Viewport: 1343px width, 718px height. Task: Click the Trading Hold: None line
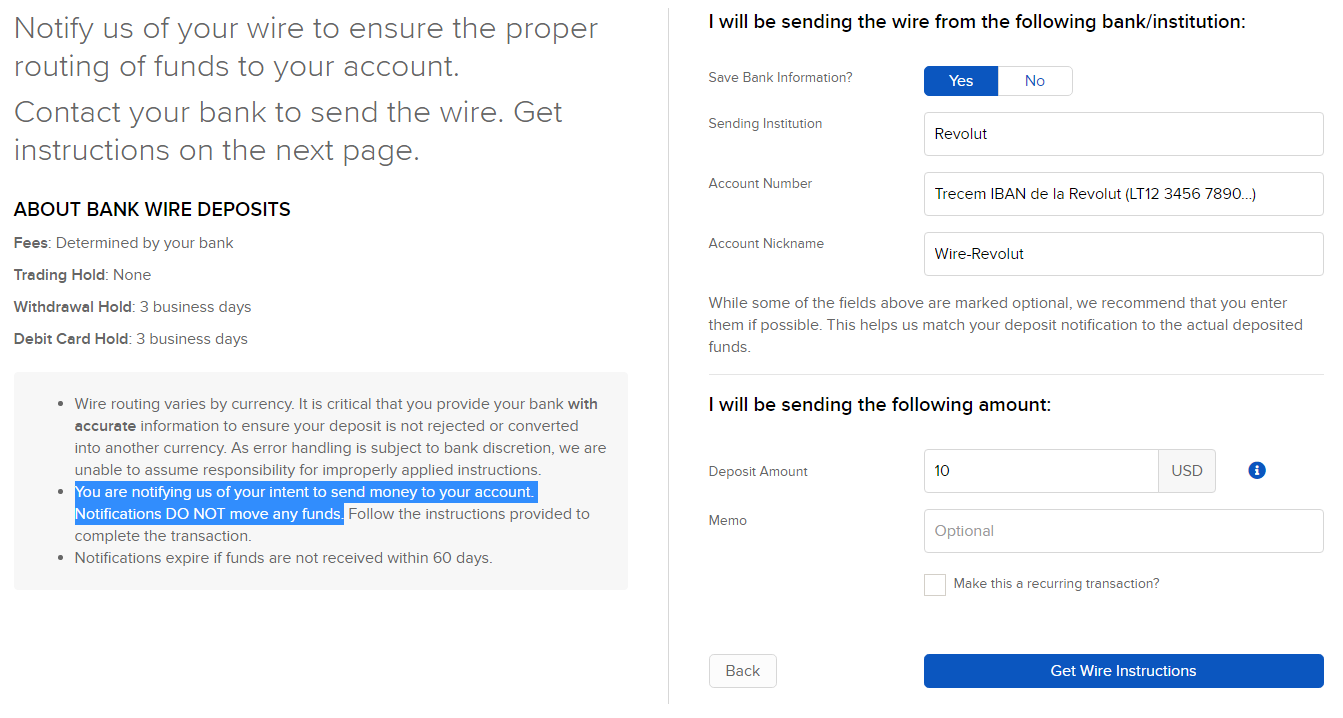coord(83,275)
